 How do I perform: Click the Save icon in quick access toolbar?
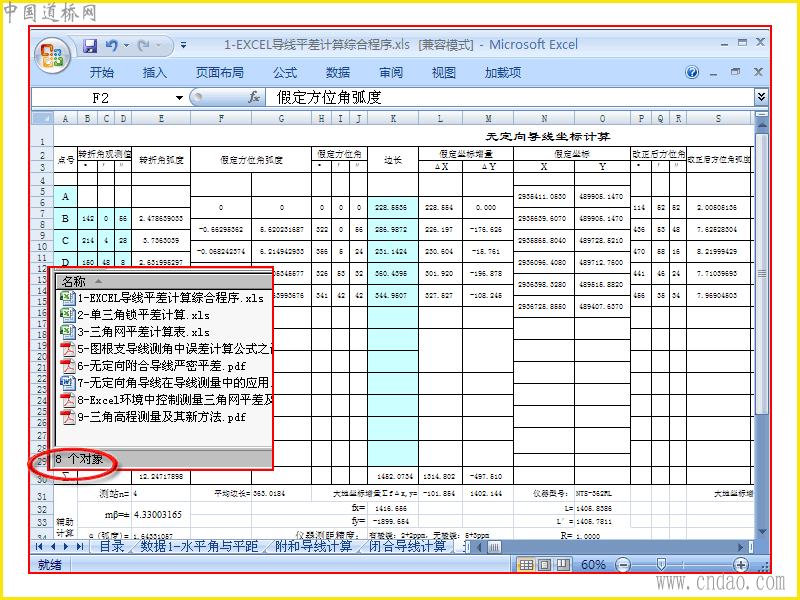pyautogui.click(x=90, y=46)
